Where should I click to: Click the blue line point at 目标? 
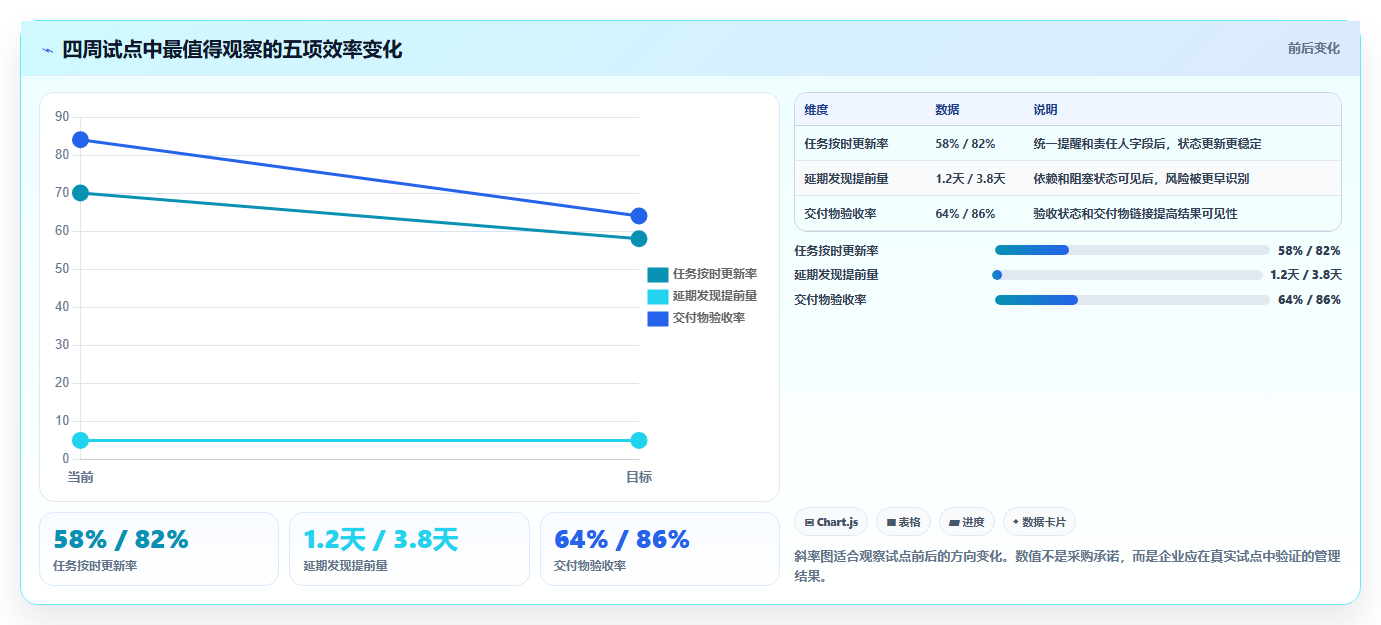click(639, 216)
